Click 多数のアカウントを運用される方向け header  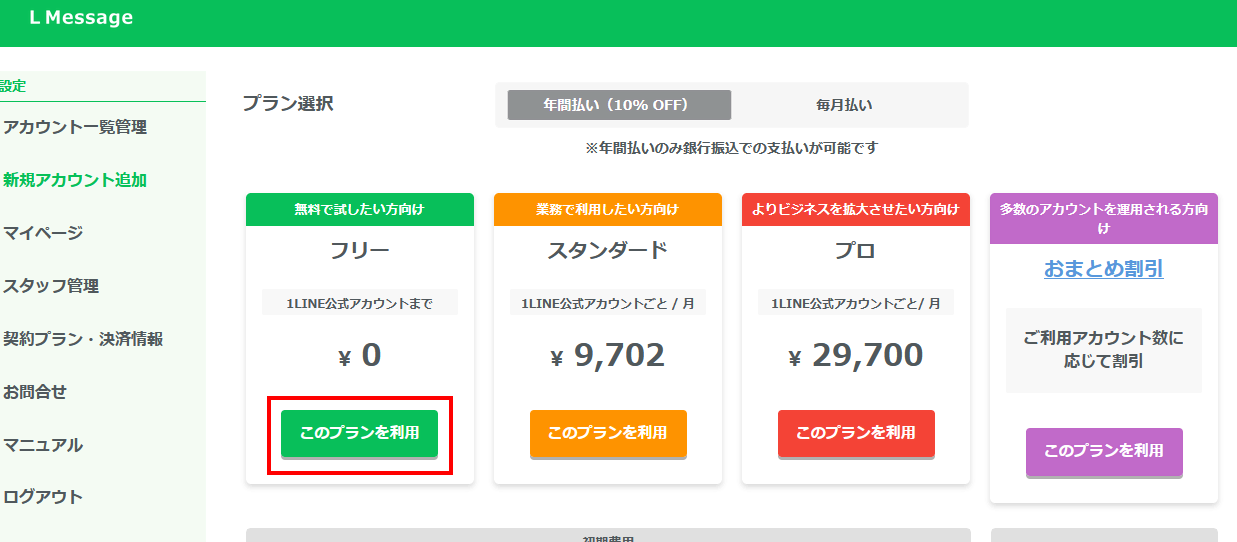pyautogui.click(x=1104, y=219)
